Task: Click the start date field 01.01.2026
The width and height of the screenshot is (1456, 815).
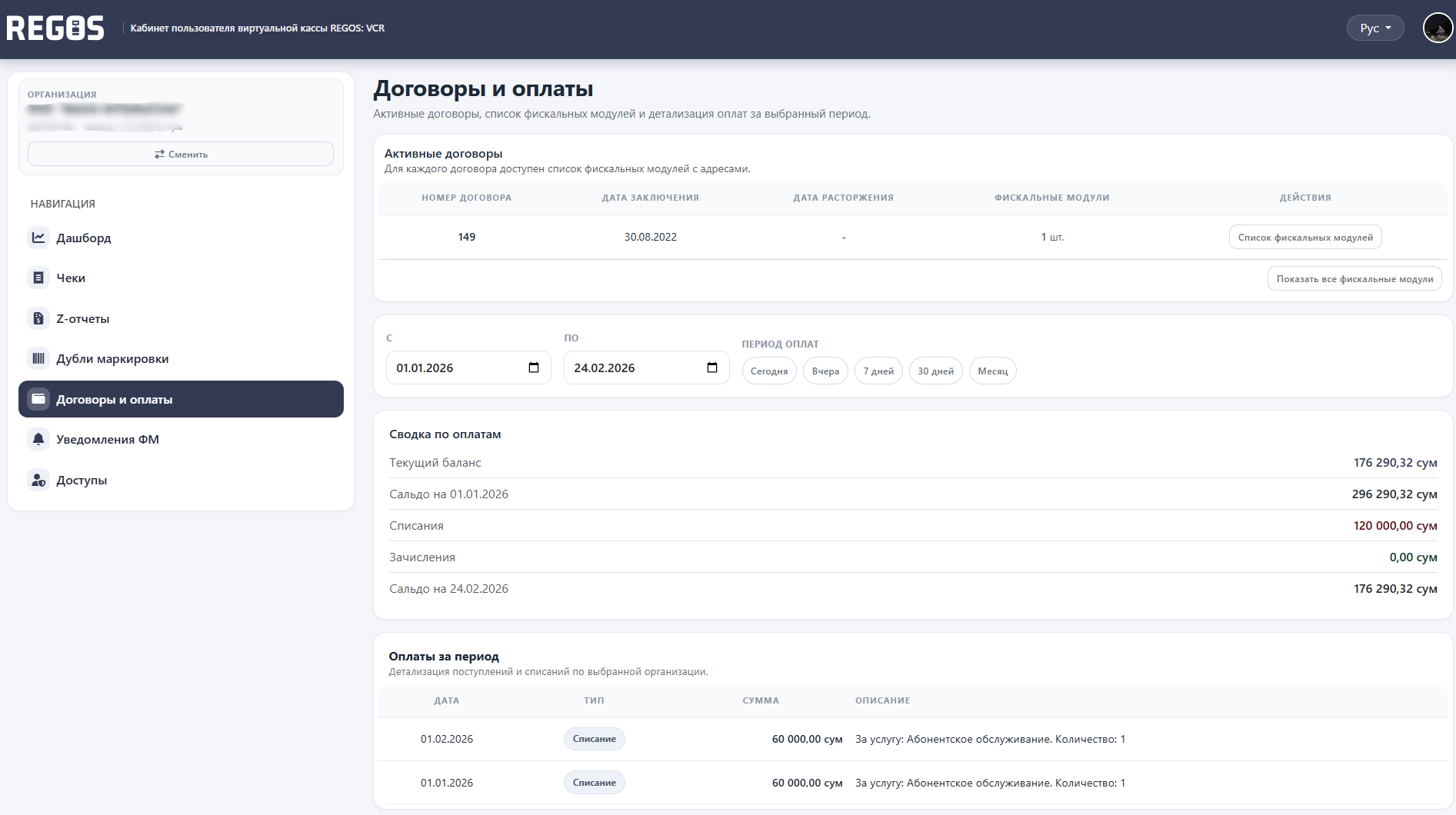Action: pos(454,368)
